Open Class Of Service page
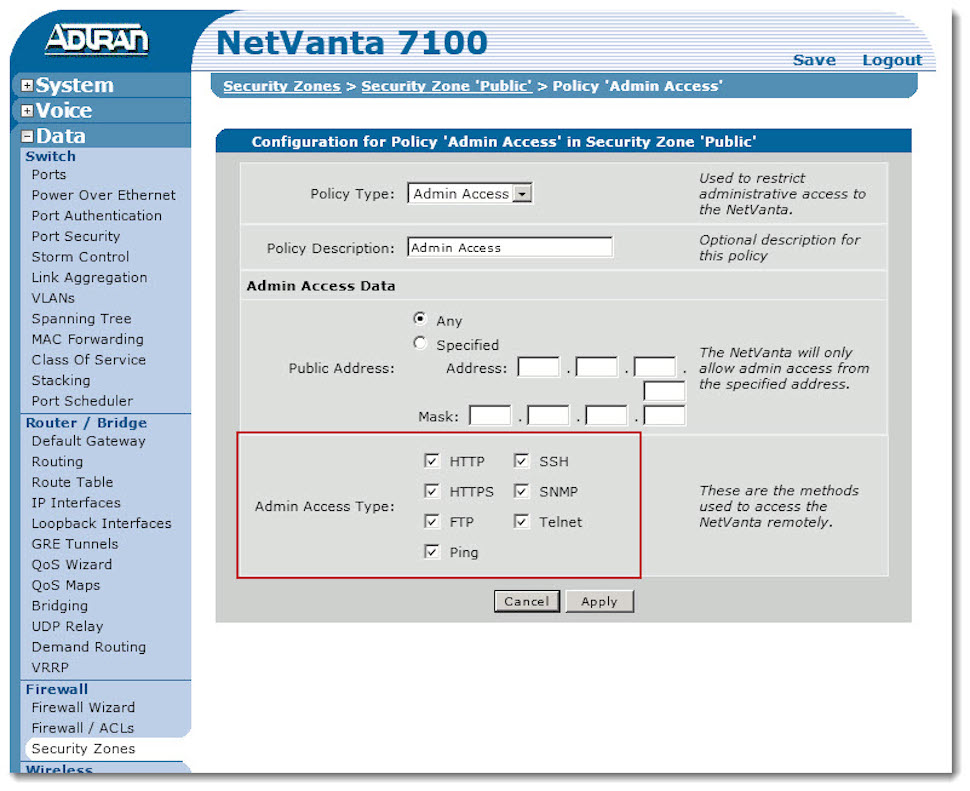The width and height of the screenshot is (970, 791). point(88,360)
